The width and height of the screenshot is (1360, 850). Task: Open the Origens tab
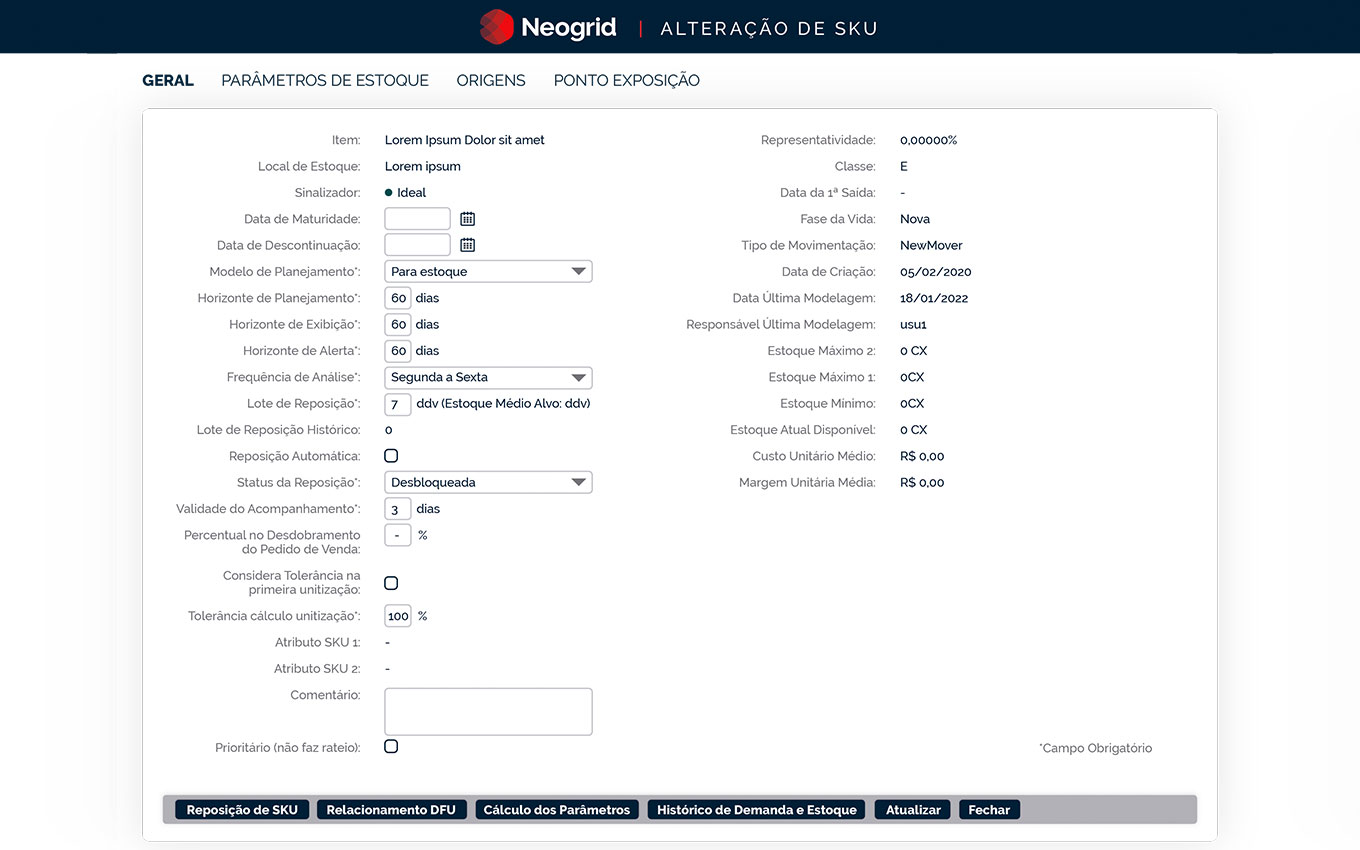[x=491, y=81]
